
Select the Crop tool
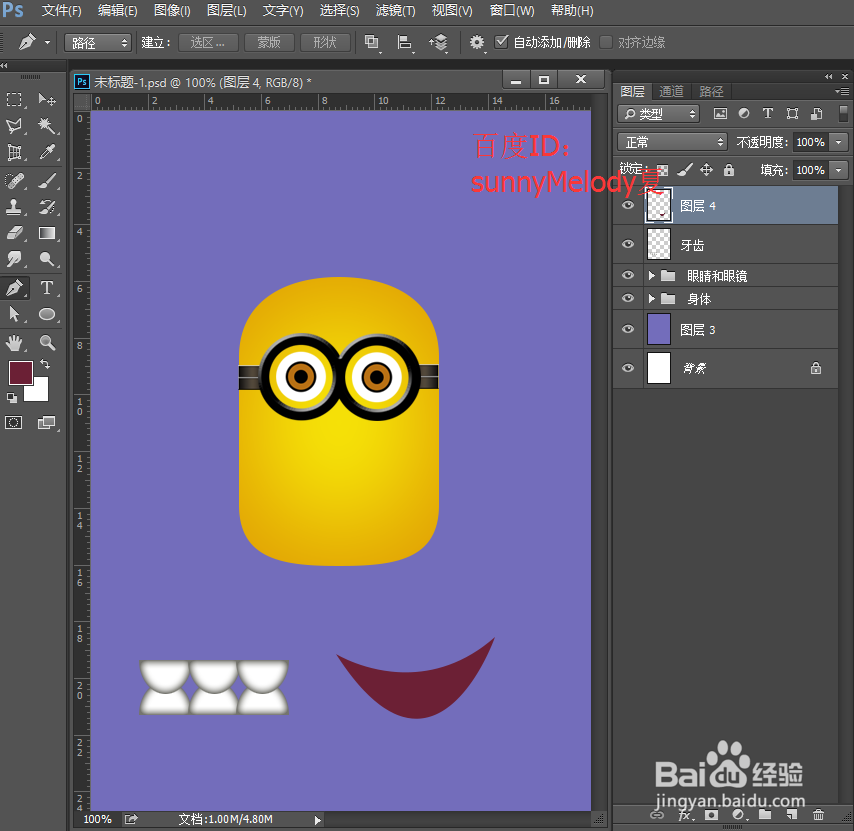click(14, 152)
